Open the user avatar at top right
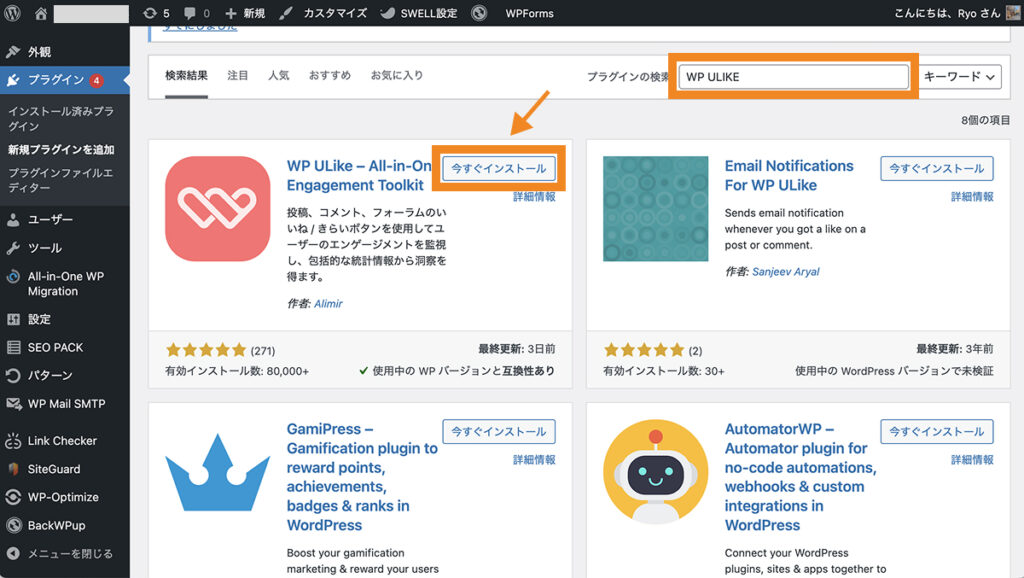 click(1012, 14)
